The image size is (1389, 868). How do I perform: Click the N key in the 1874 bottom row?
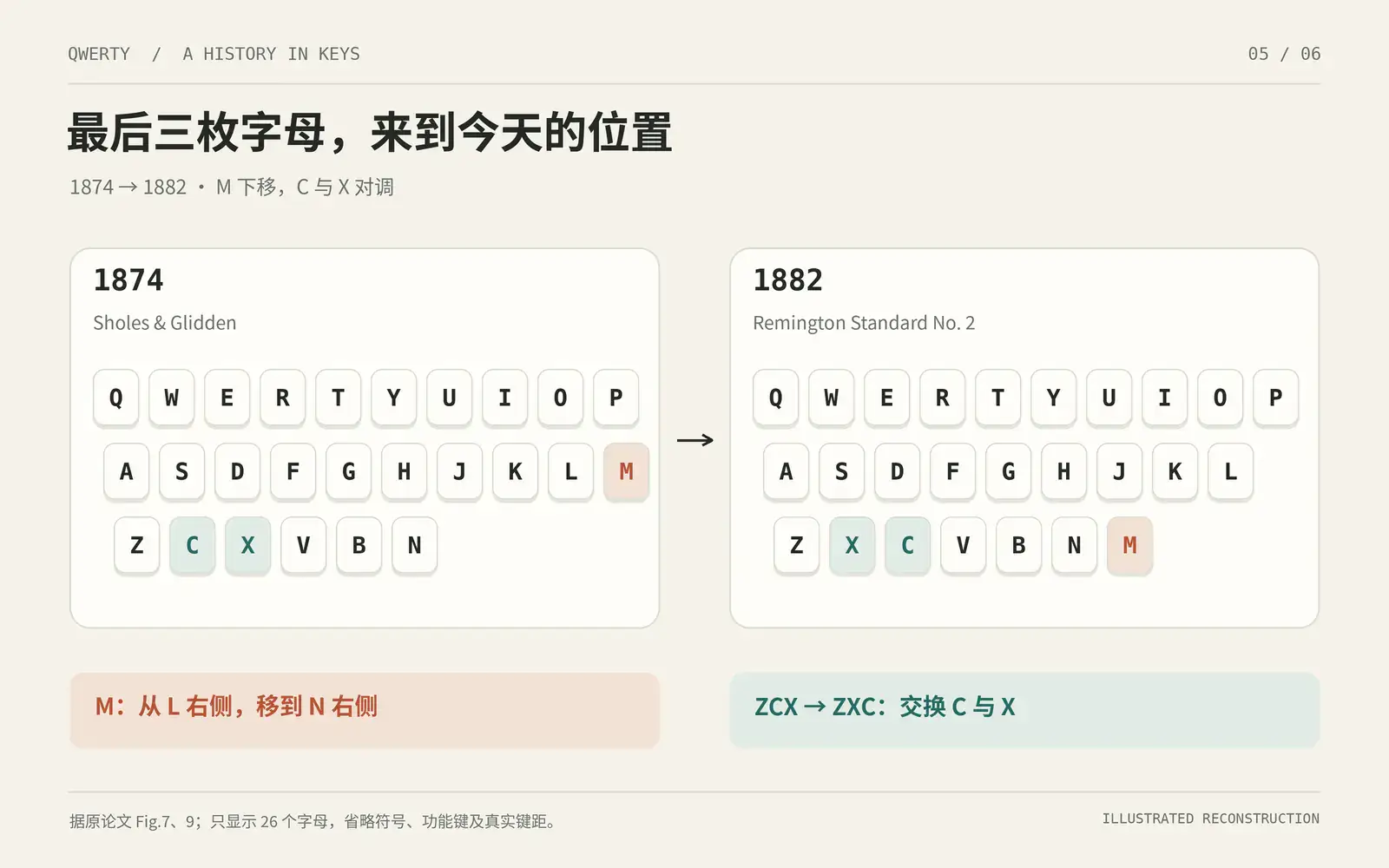pos(414,545)
